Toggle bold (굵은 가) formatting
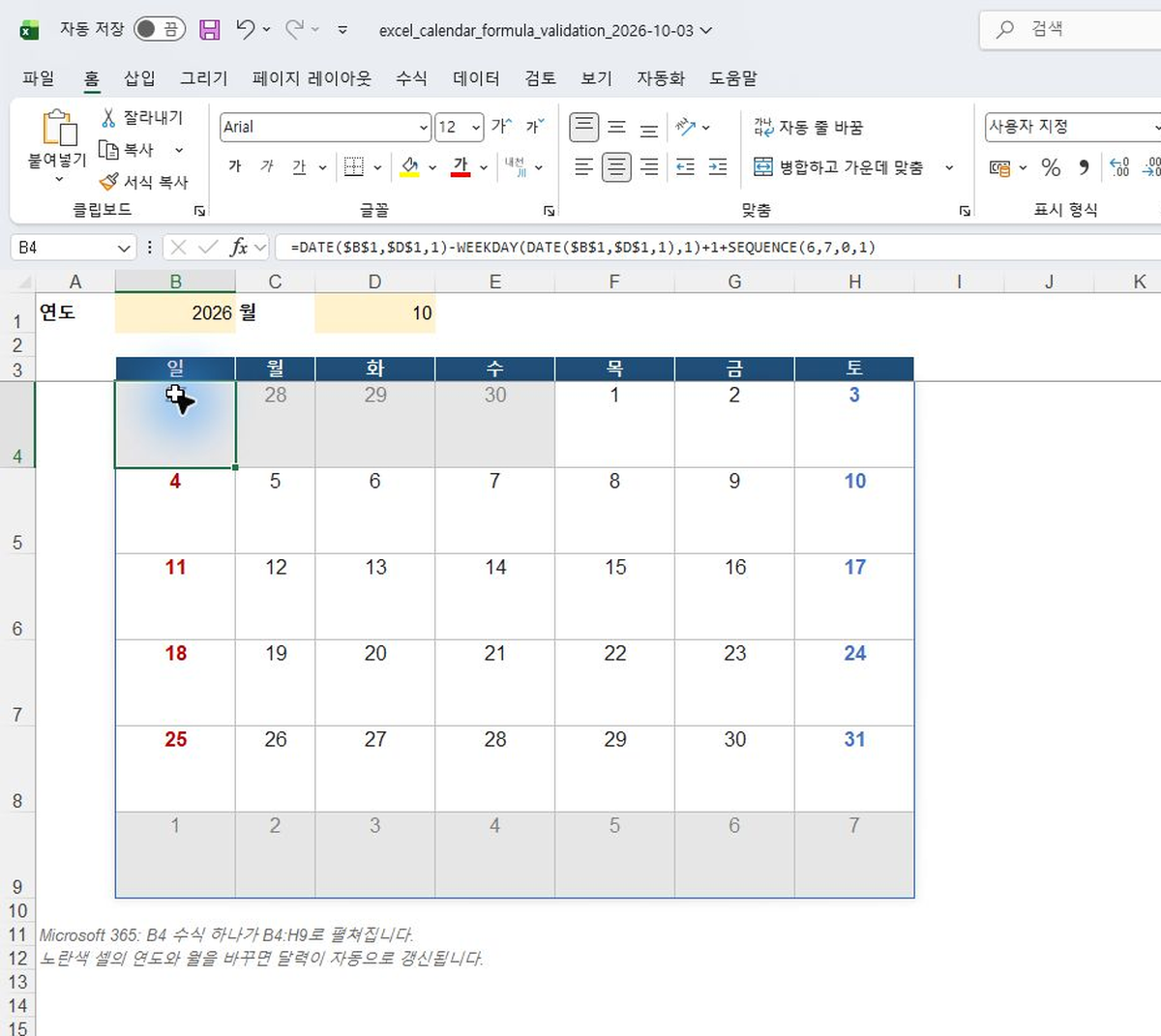 tap(235, 167)
